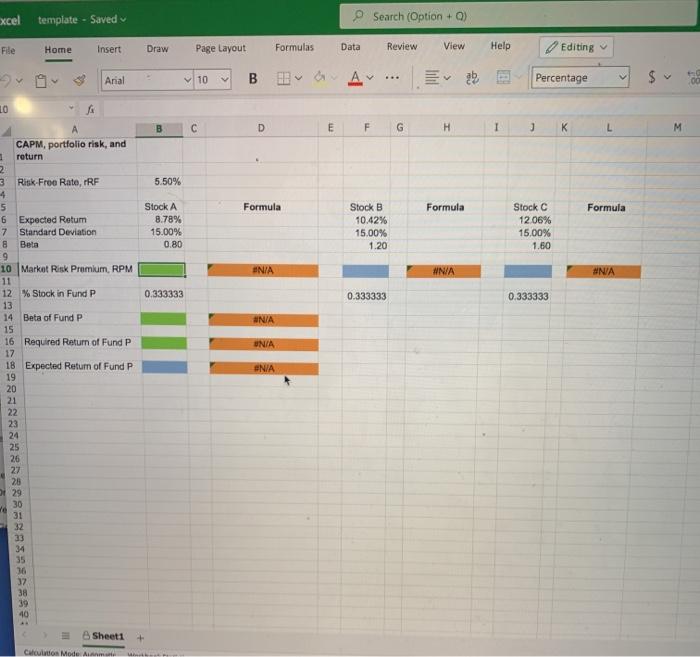Click the next sheet arrow
The width and height of the screenshot is (700, 657).
tap(45, 635)
